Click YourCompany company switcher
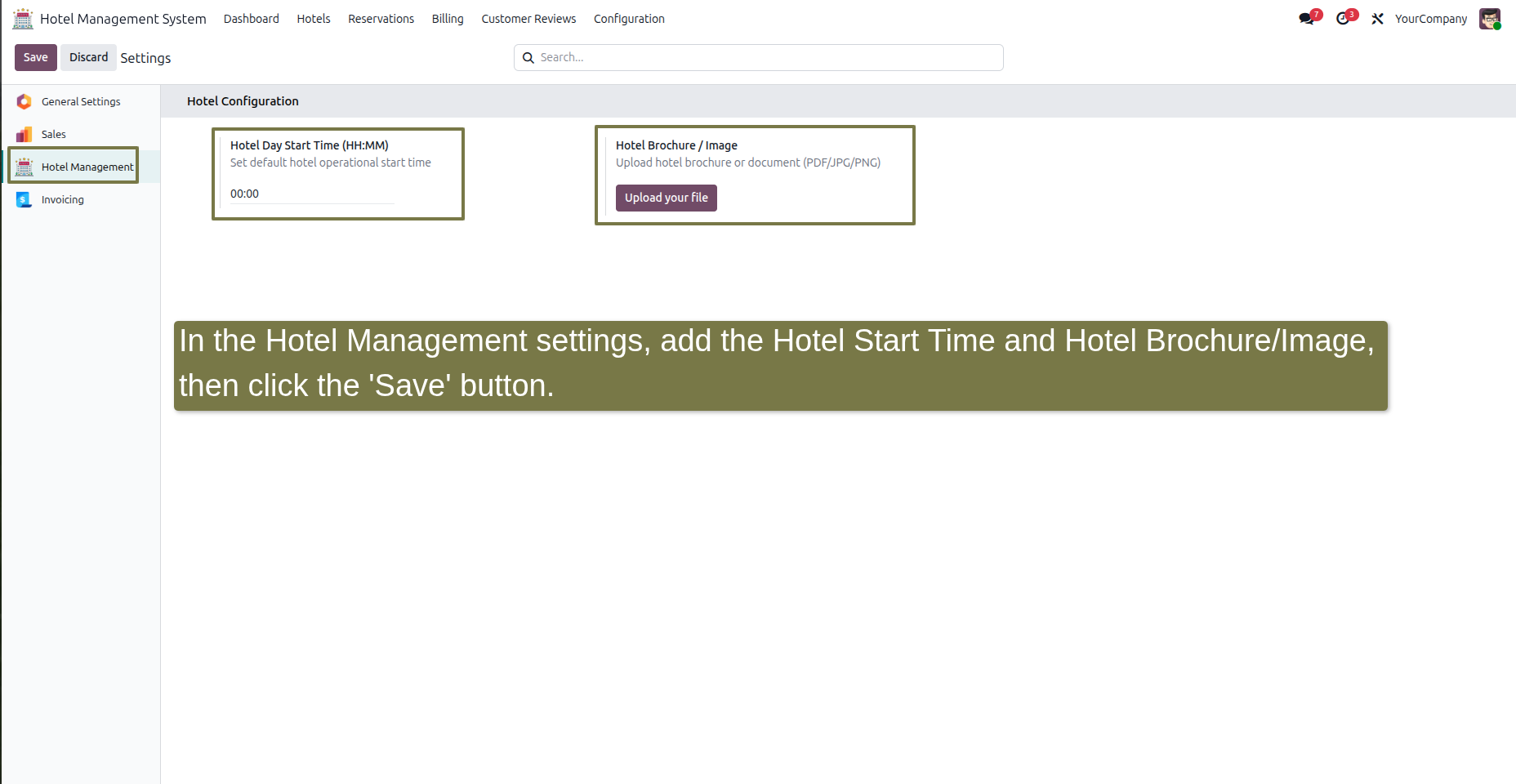The image size is (1516, 784). [x=1431, y=19]
